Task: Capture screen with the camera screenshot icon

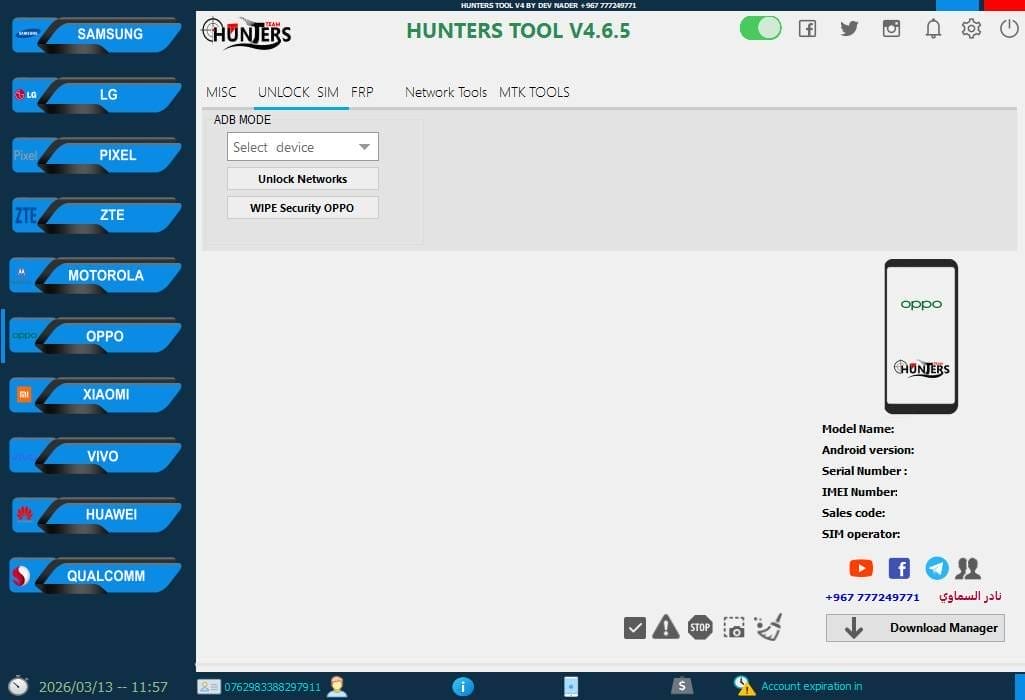Action: coord(734,627)
